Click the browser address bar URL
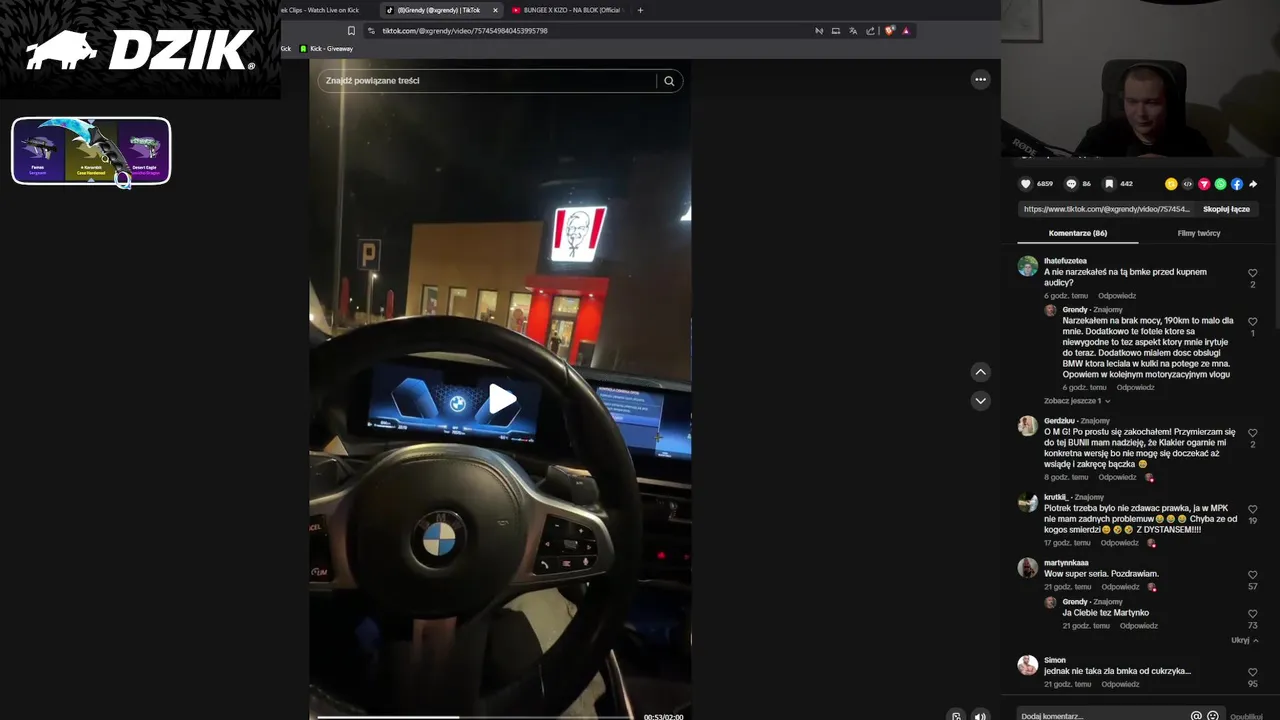1280x720 pixels. pos(465,31)
